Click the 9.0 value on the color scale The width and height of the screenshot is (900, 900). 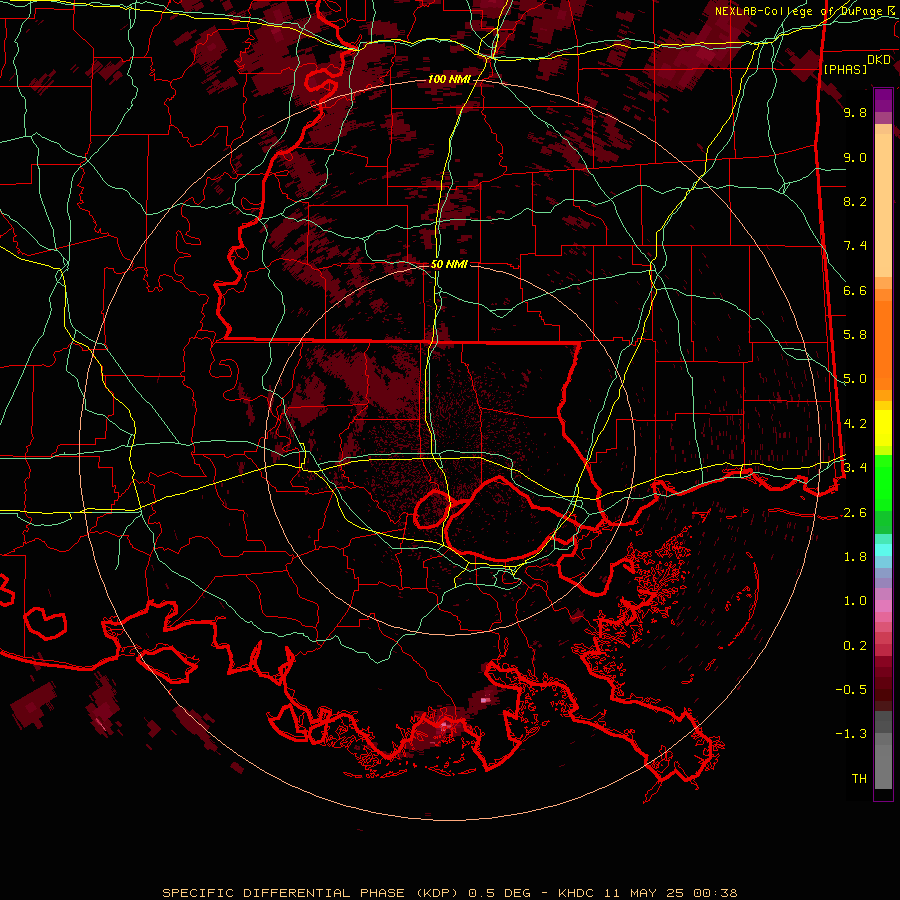[855, 157]
